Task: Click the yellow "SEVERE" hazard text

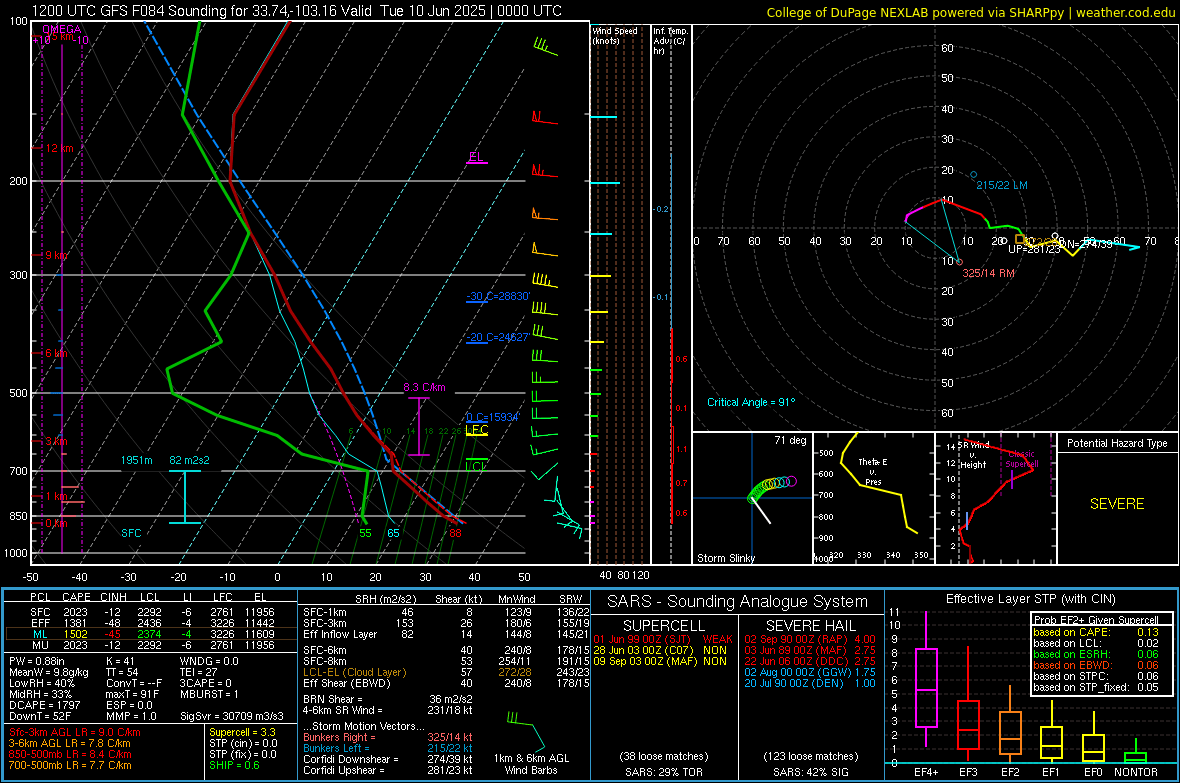Action: (1117, 504)
